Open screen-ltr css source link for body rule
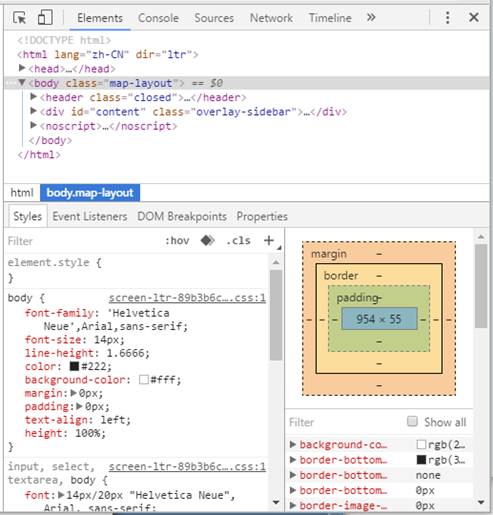Image resolution: width=493 pixels, height=515 pixels. coord(187,298)
